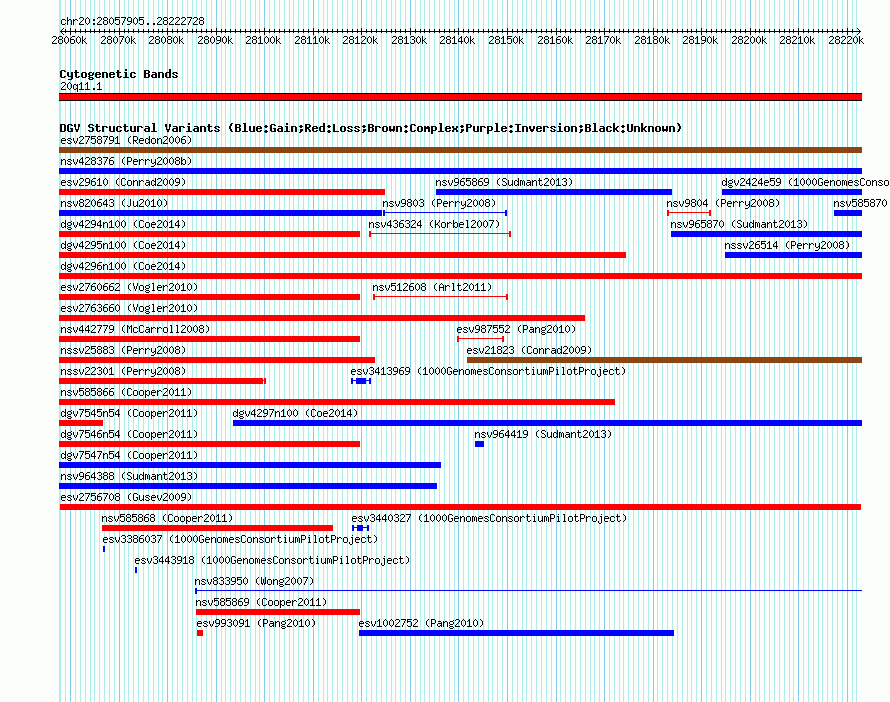Image resolution: width=890 pixels, height=702 pixels.
Task: Select the blue nsv965869 gain bar
Action: tap(554, 192)
